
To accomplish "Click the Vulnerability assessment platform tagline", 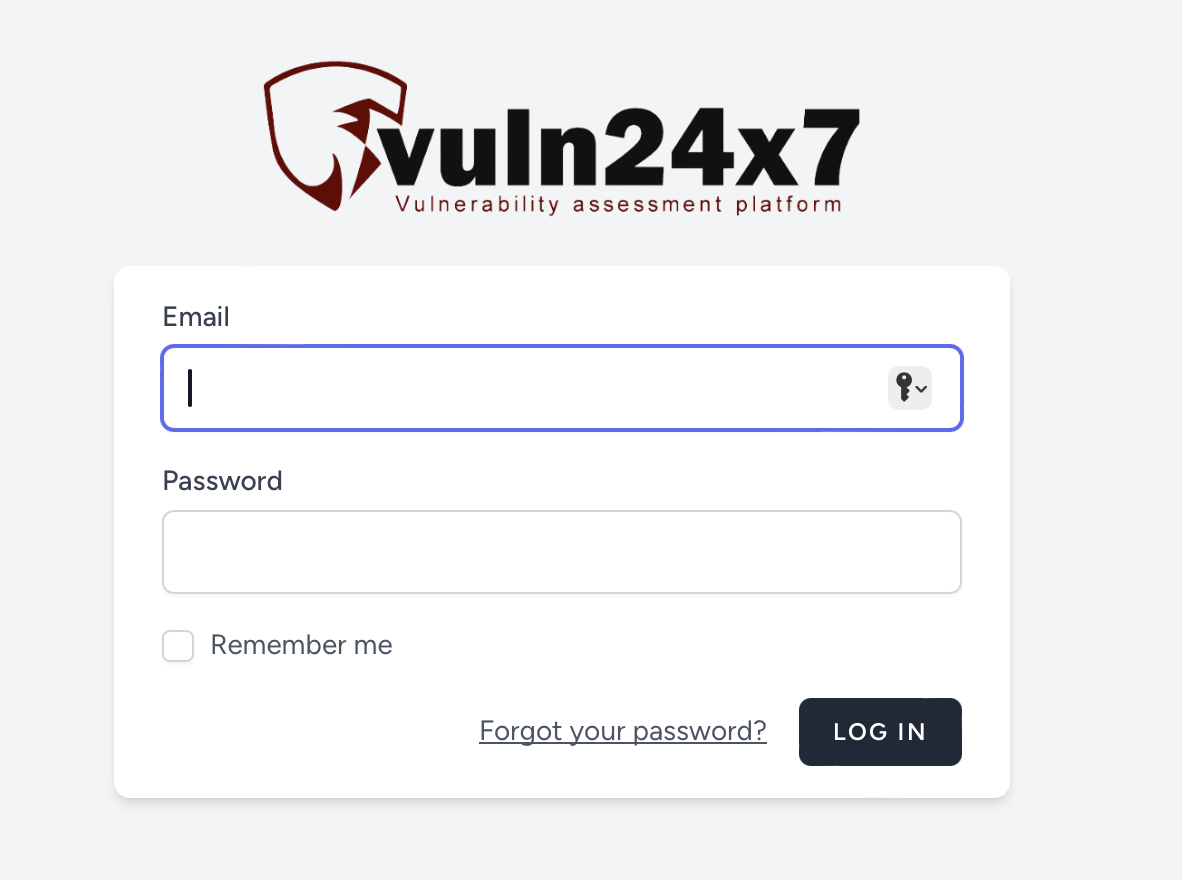I will coord(618,204).
